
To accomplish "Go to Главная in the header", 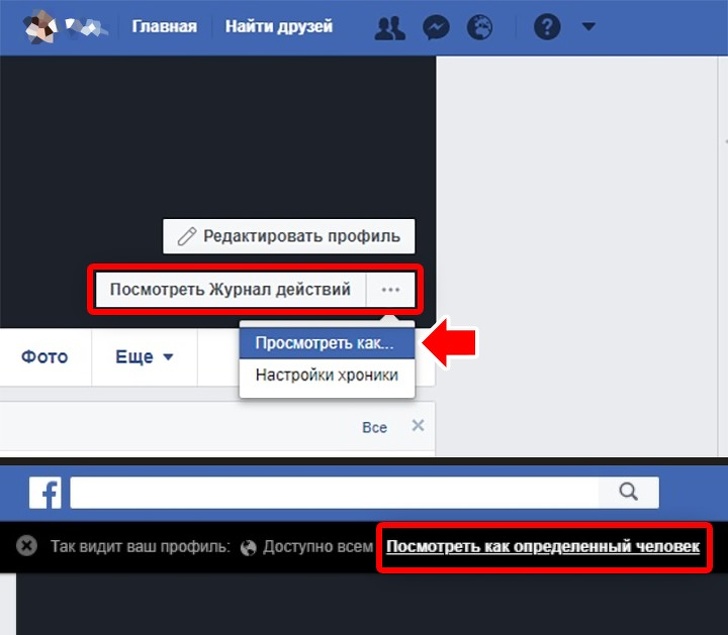I will point(165,27).
